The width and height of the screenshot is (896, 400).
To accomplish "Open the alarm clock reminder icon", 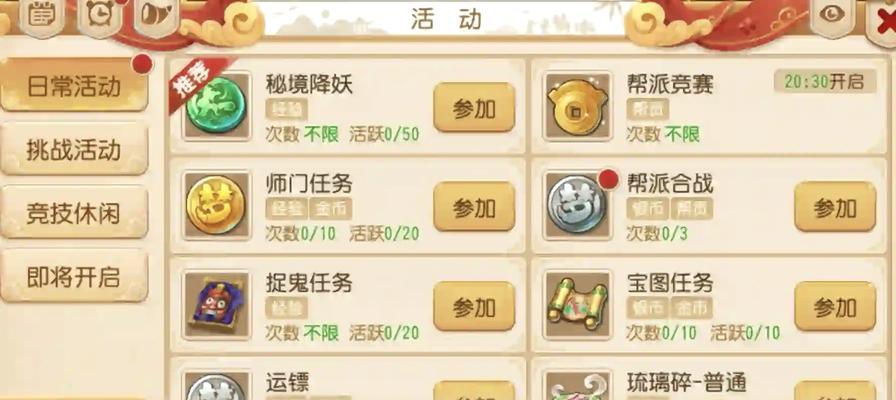I will point(99,16).
